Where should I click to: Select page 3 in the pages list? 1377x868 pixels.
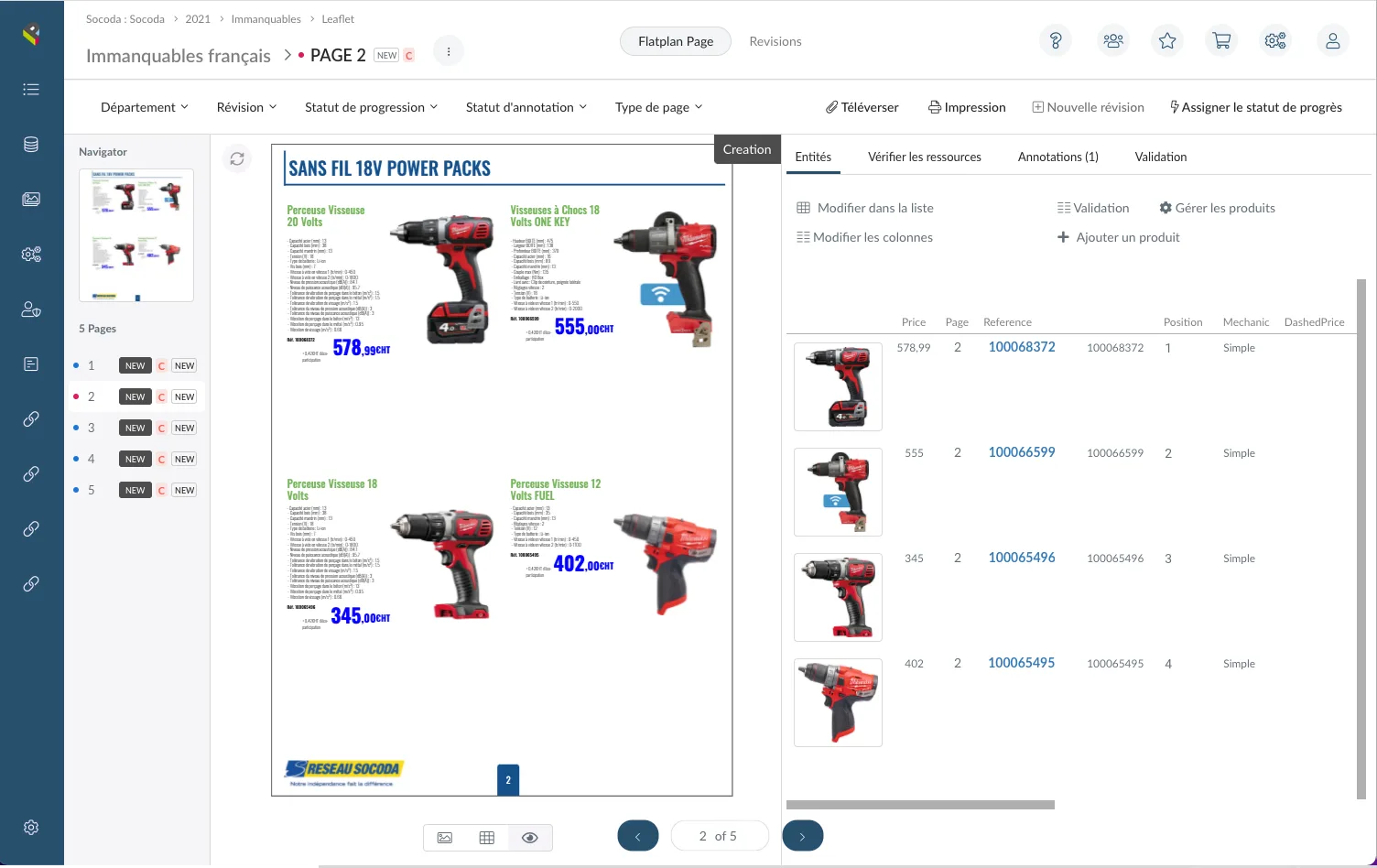point(136,428)
